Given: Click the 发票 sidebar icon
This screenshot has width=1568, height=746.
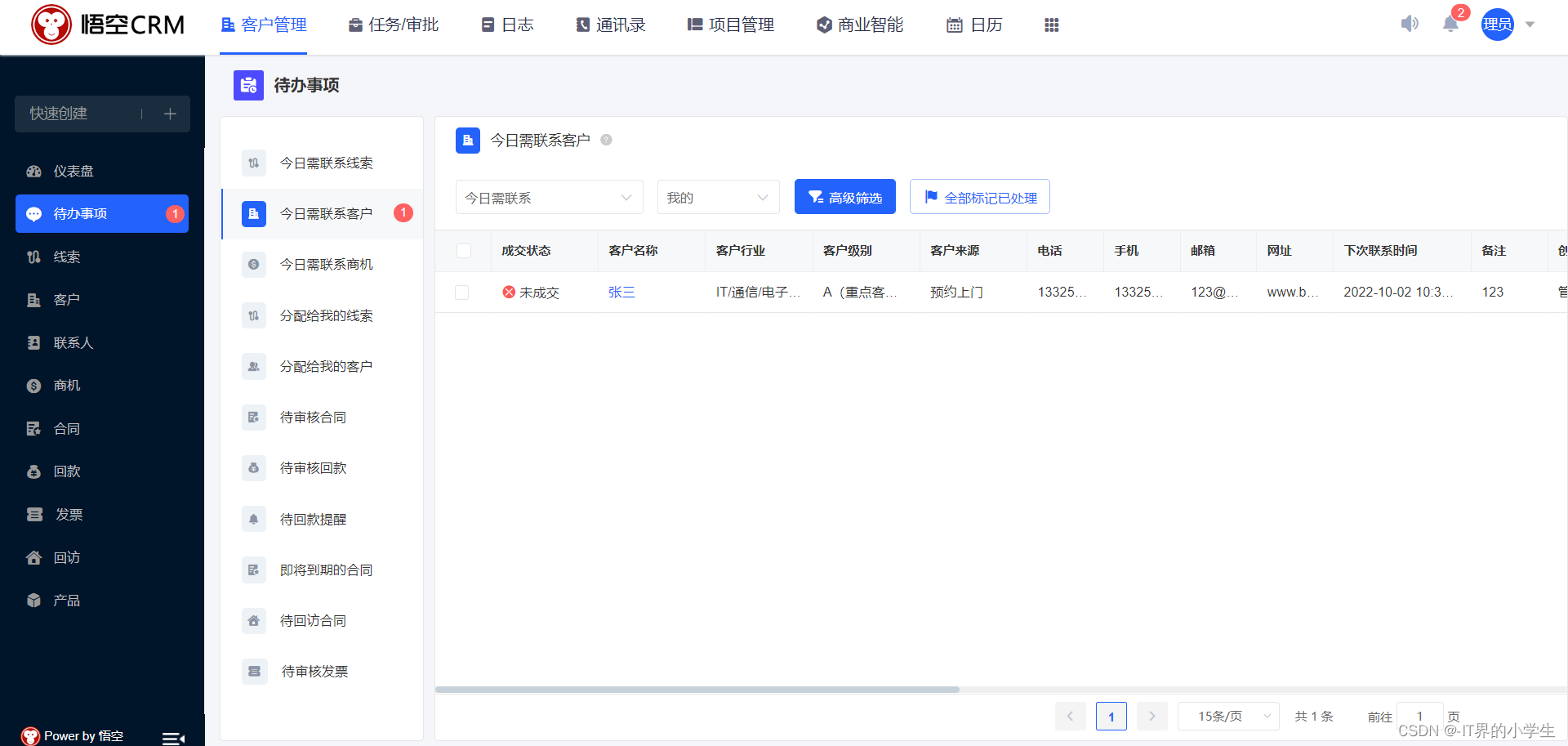Looking at the screenshot, I should pos(34,514).
